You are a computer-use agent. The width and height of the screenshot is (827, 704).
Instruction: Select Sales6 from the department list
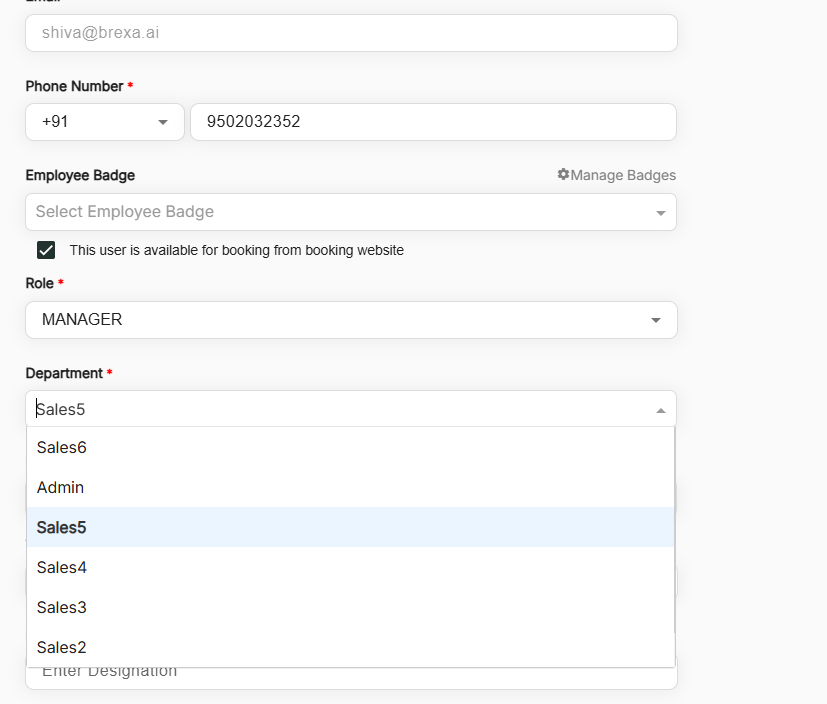(62, 447)
